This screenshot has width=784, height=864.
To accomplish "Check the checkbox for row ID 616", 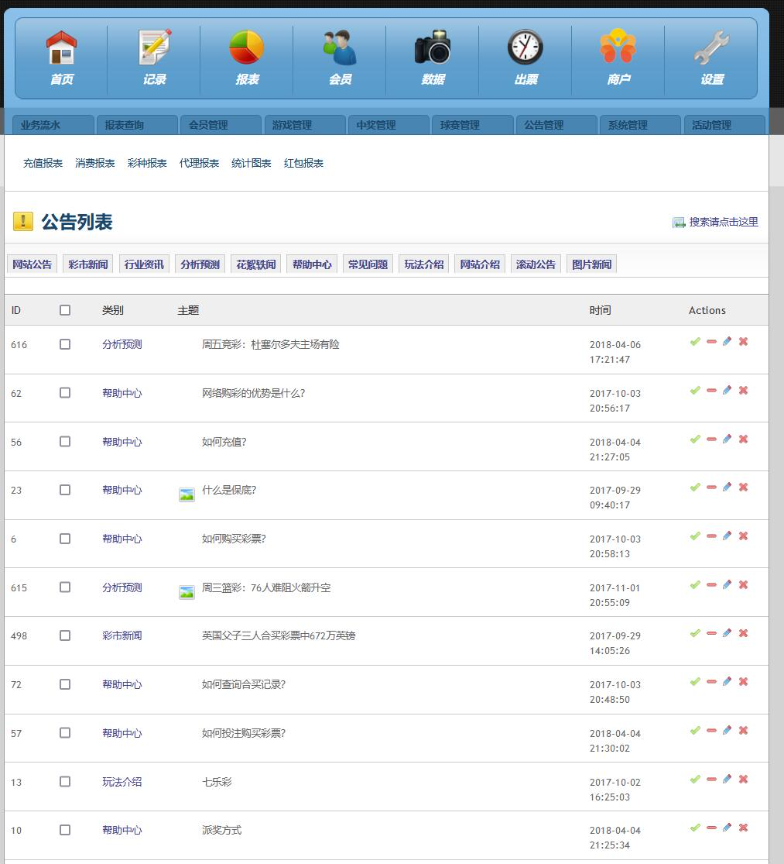I will pos(65,344).
